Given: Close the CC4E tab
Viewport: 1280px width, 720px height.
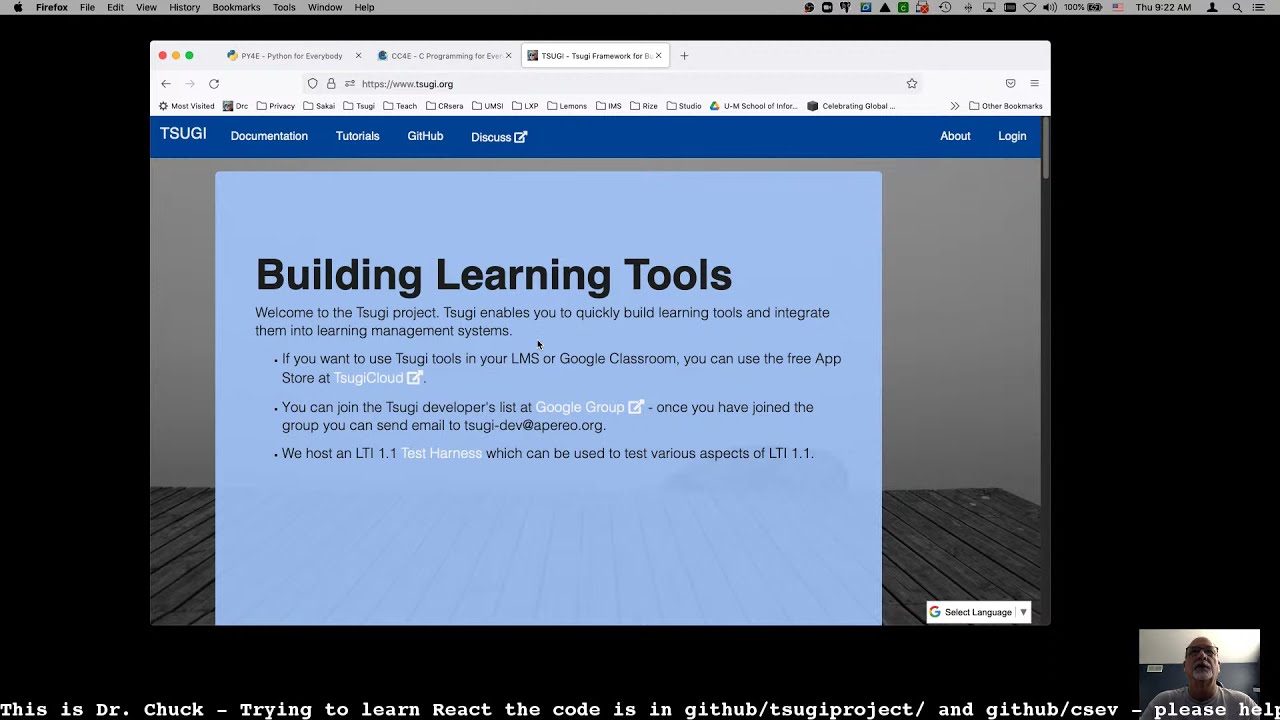Looking at the screenshot, I should click(x=508, y=56).
